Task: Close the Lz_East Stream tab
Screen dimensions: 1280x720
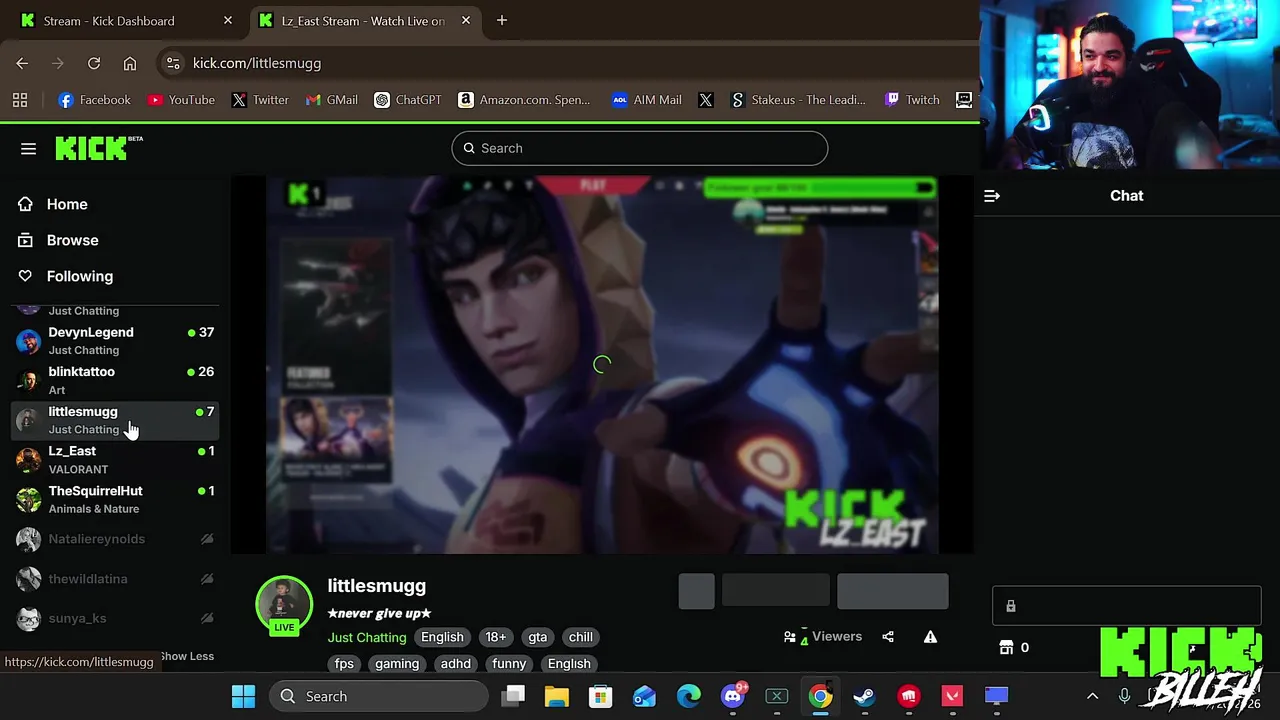Action: pyautogui.click(x=466, y=21)
